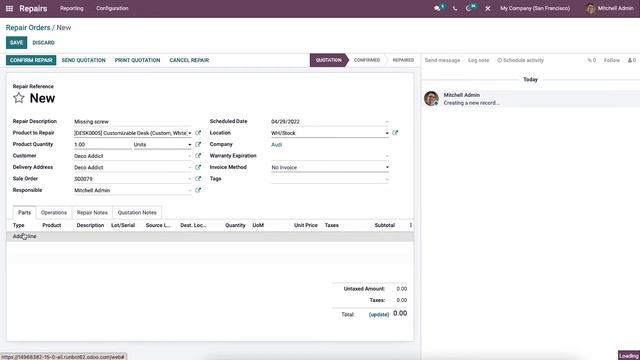Viewport: 640px width, 360px height.
Task: Click Add a line in Parts
Action: click(24, 236)
